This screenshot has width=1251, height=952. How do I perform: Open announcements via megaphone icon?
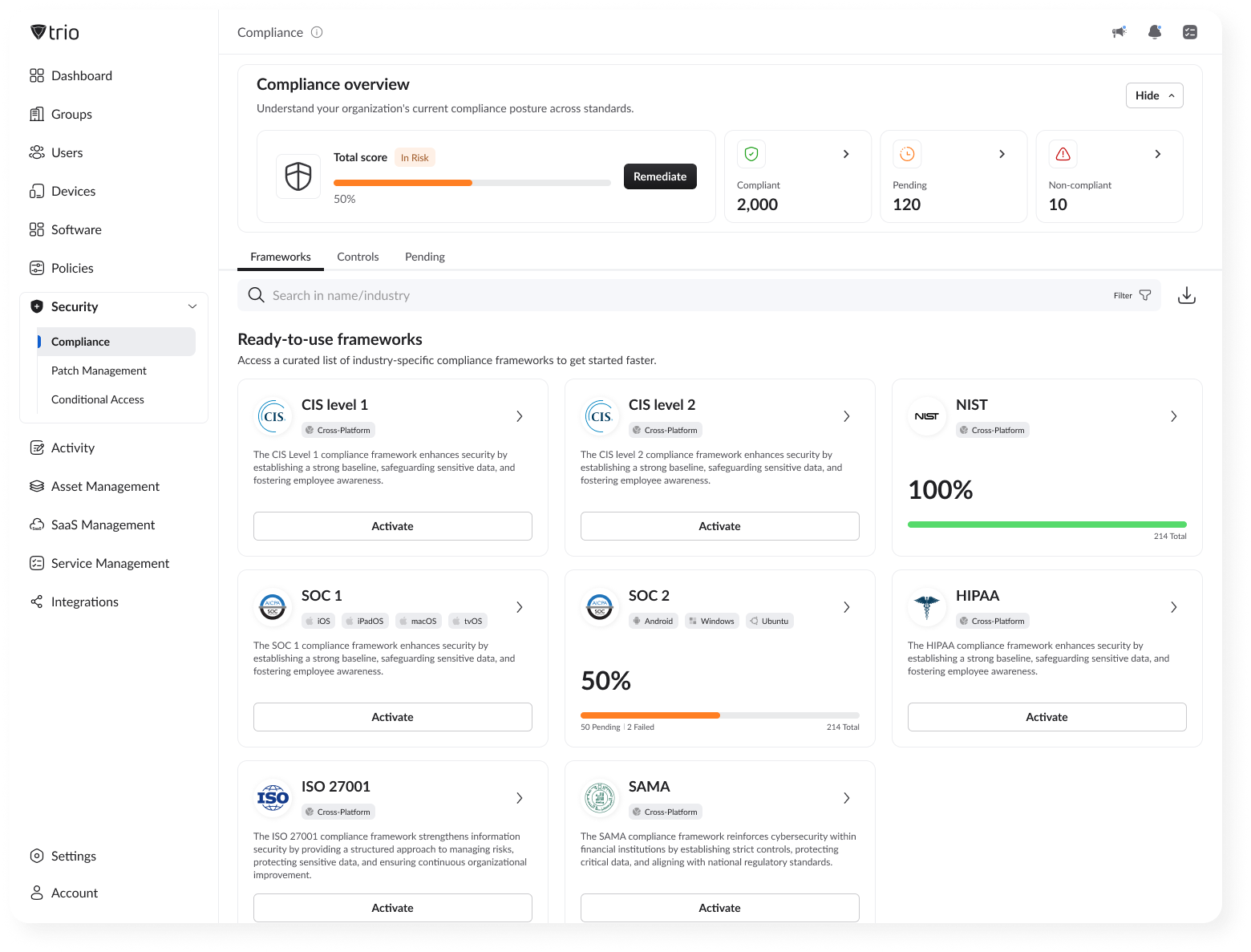[1119, 32]
